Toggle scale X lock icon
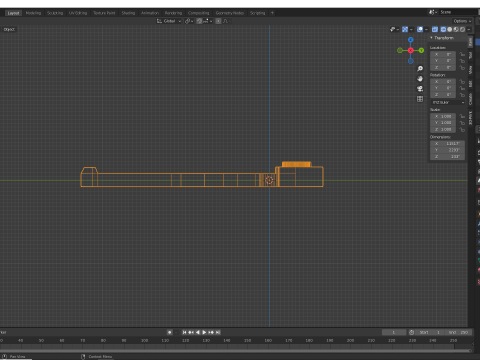480x360 pixels. pos(462,116)
